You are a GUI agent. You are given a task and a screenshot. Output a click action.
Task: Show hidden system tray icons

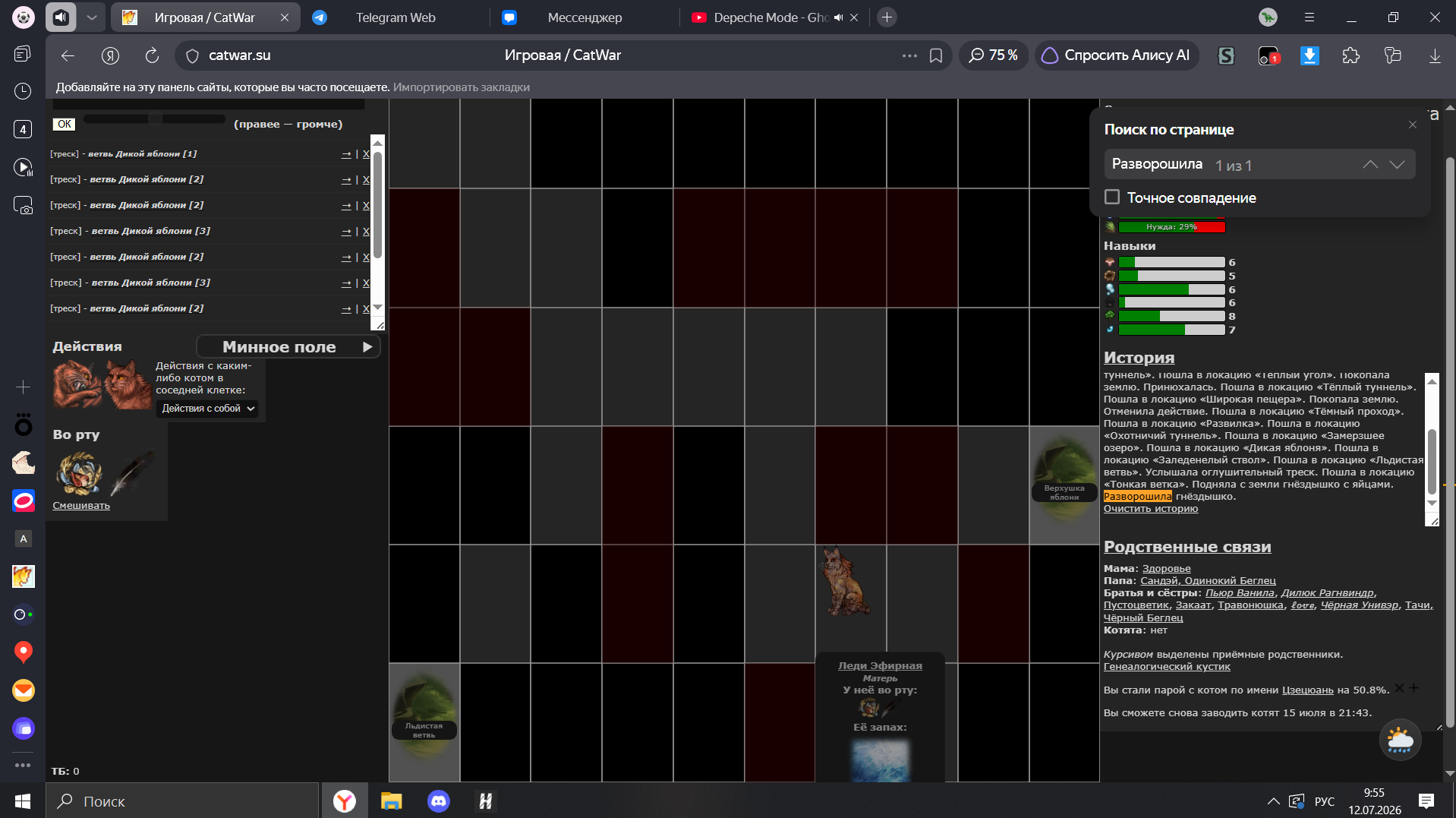1273,801
